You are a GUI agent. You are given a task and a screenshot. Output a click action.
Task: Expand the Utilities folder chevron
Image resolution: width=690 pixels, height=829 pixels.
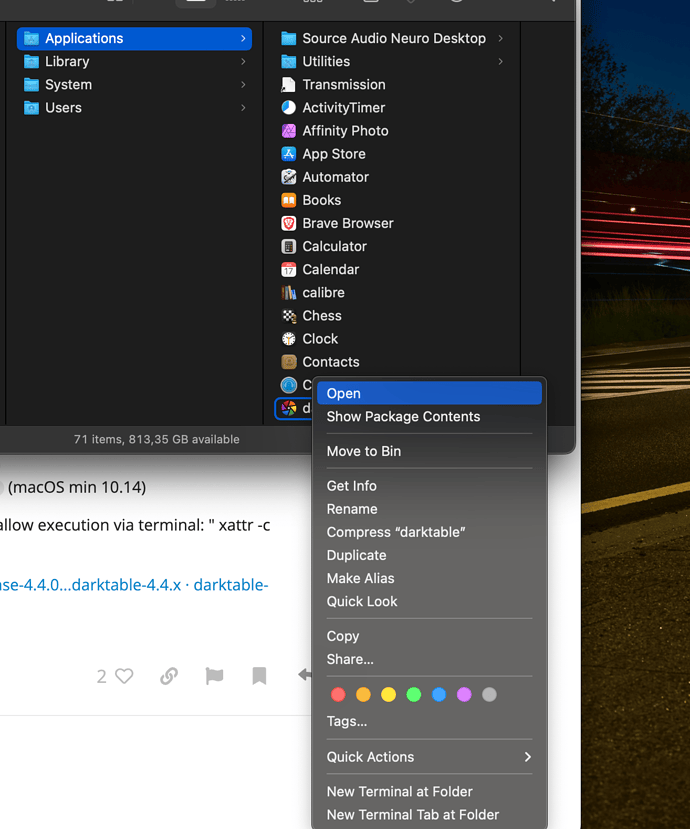(x=500, y=62)
